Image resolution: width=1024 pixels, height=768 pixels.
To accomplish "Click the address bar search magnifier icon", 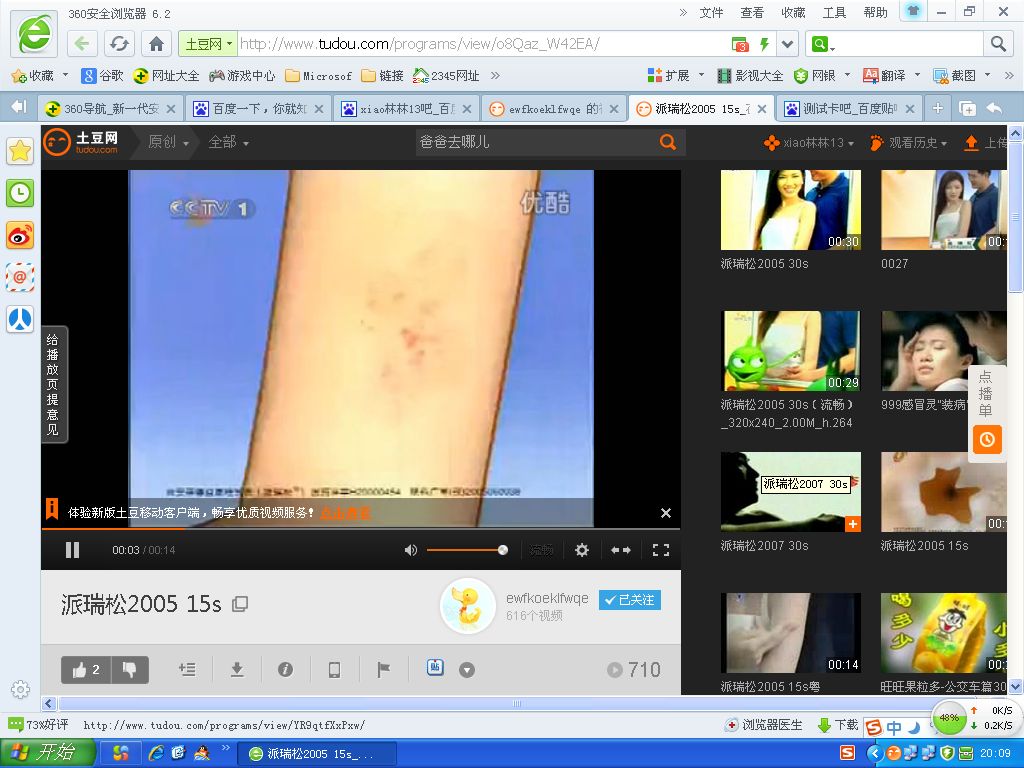I will pos(998,44).
